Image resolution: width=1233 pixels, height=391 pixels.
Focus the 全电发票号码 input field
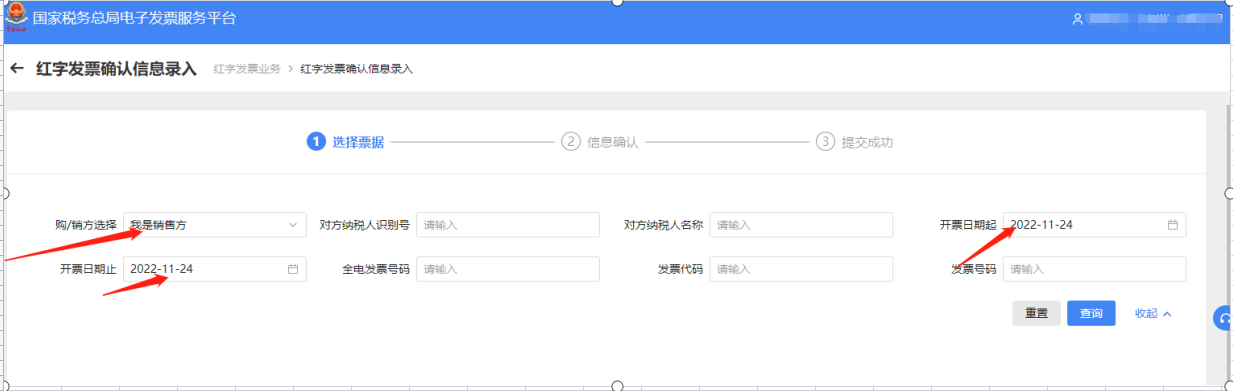(x=508, y=269)
